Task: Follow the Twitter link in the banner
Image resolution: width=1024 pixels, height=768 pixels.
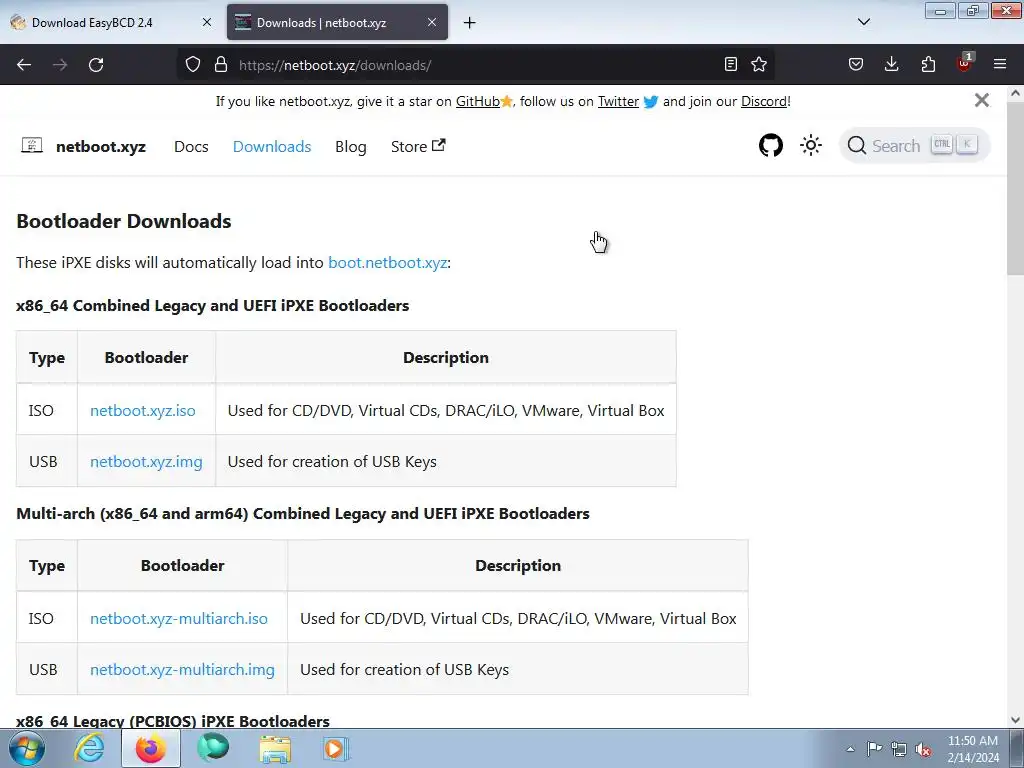Action: point(618,101)
